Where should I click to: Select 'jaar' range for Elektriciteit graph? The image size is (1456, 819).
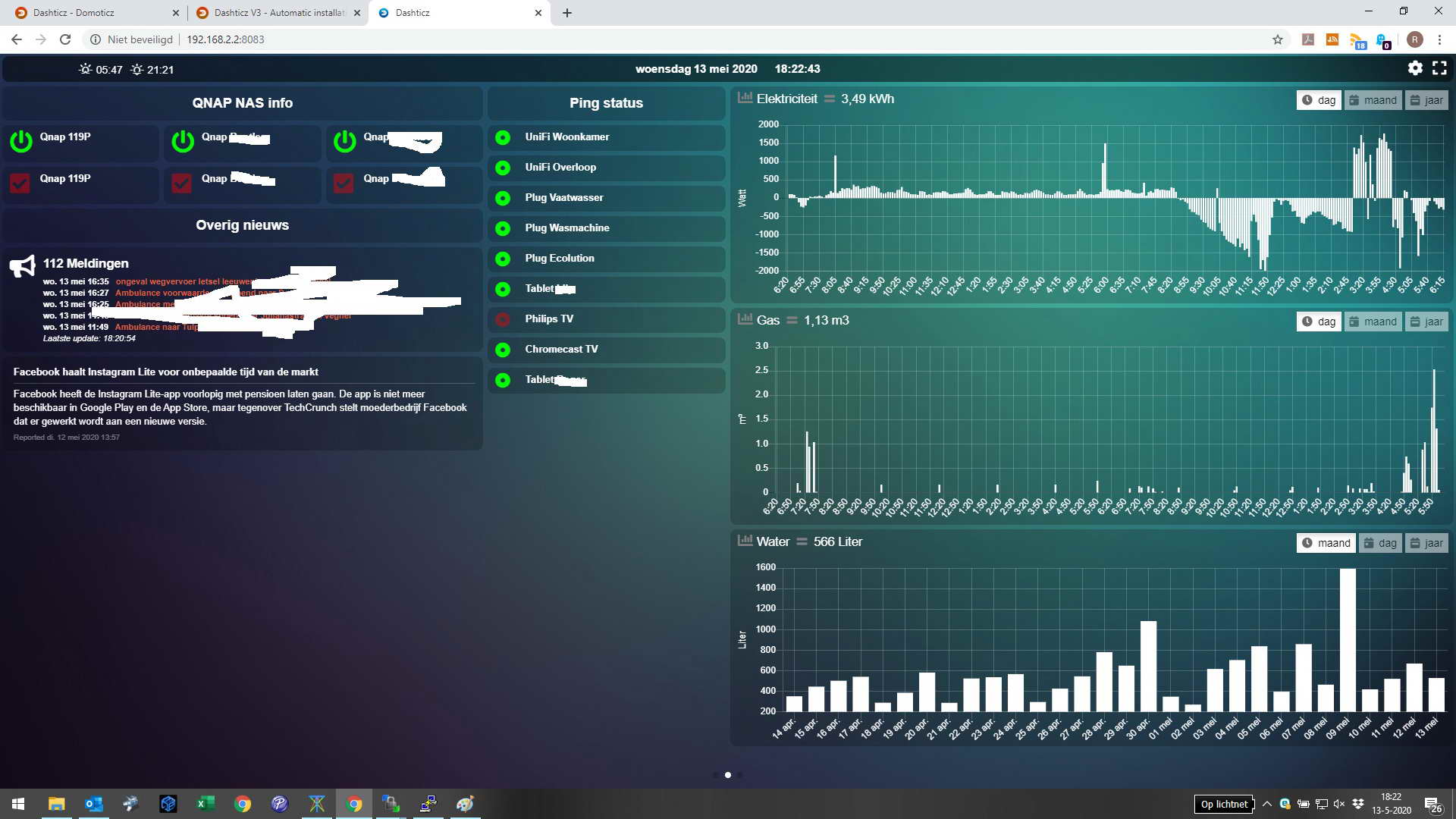pyautogui.click(x=1426, y=100)
